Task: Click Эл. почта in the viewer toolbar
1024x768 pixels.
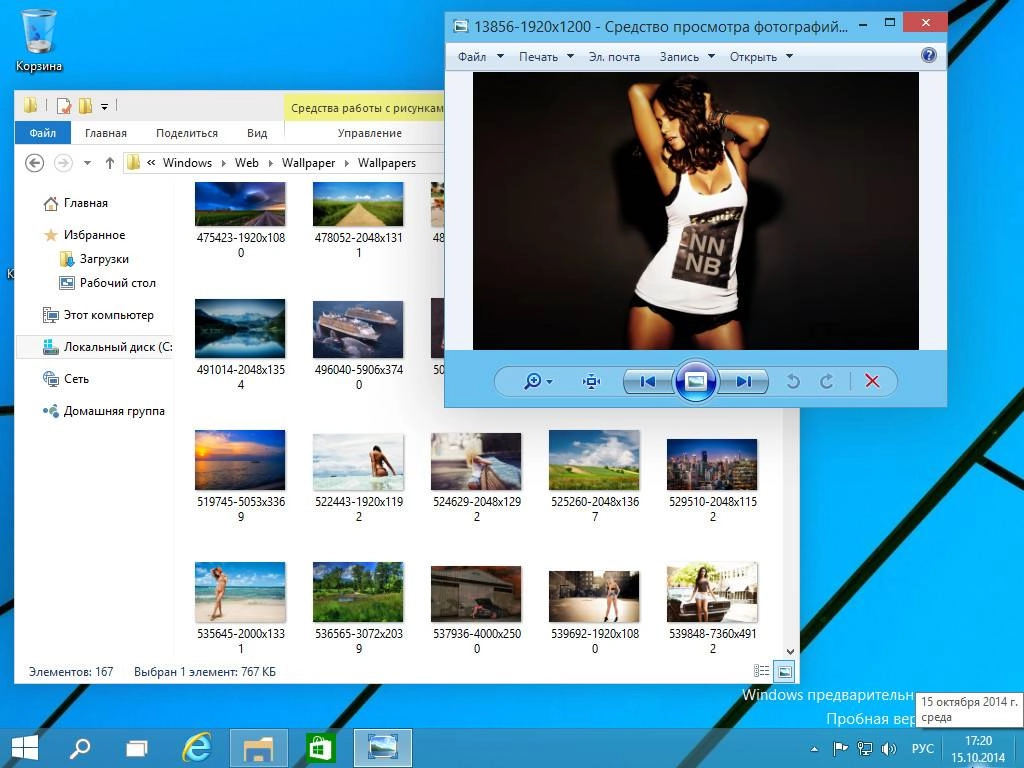Action: (x=614, y=57)
